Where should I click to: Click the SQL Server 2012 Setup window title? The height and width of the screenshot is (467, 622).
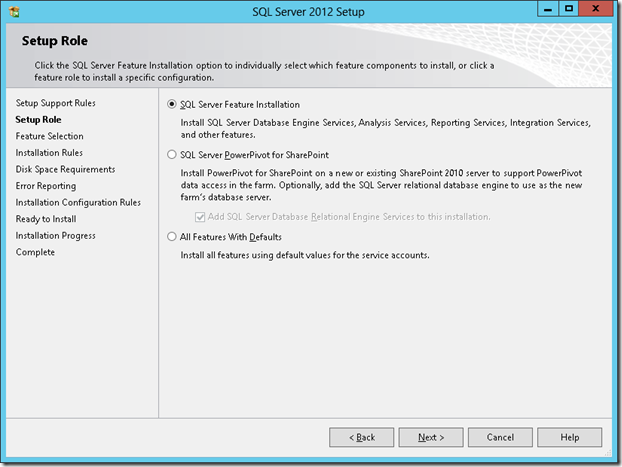coord(308,12)
